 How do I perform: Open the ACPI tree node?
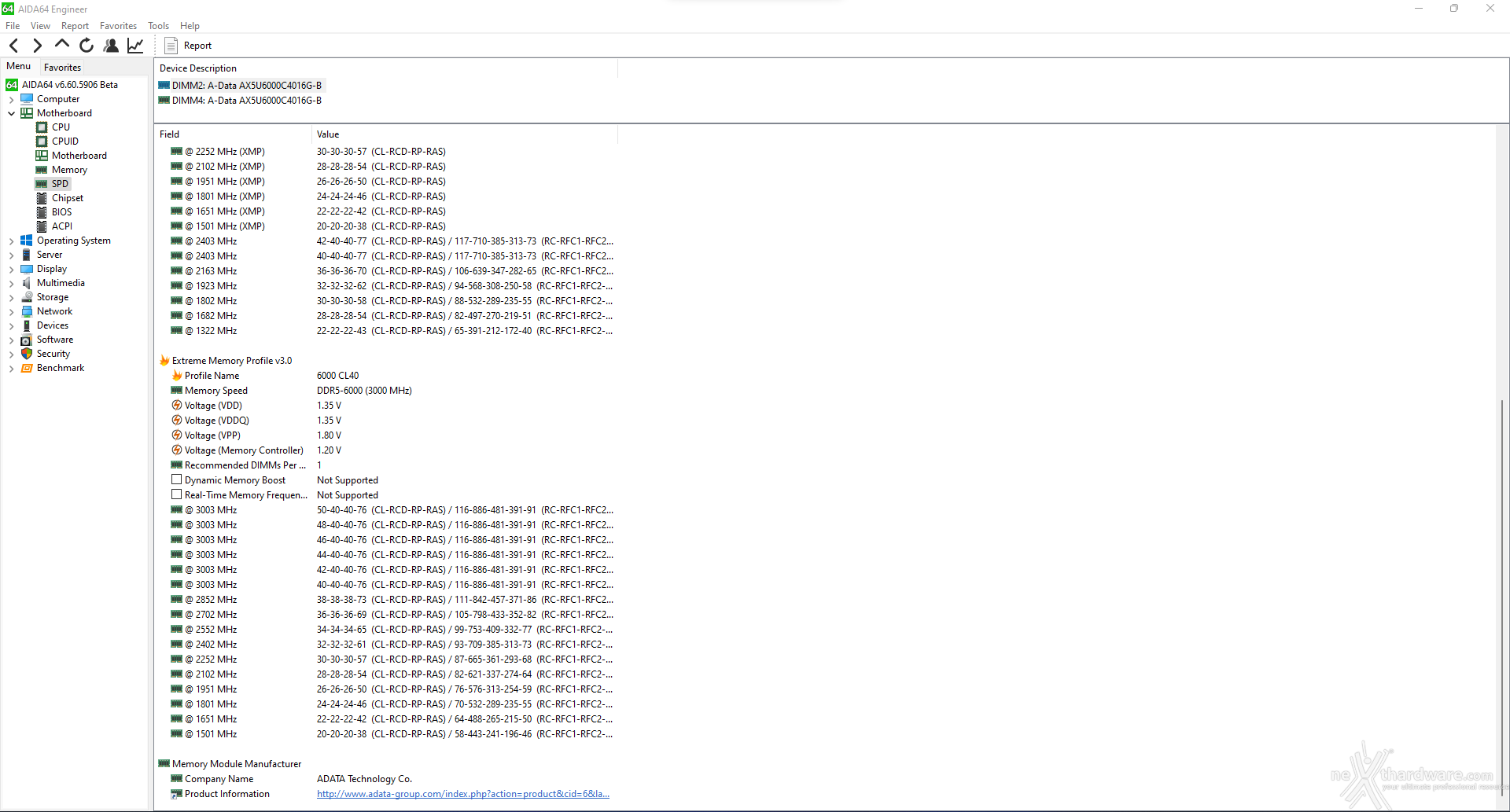coord(61,226)
